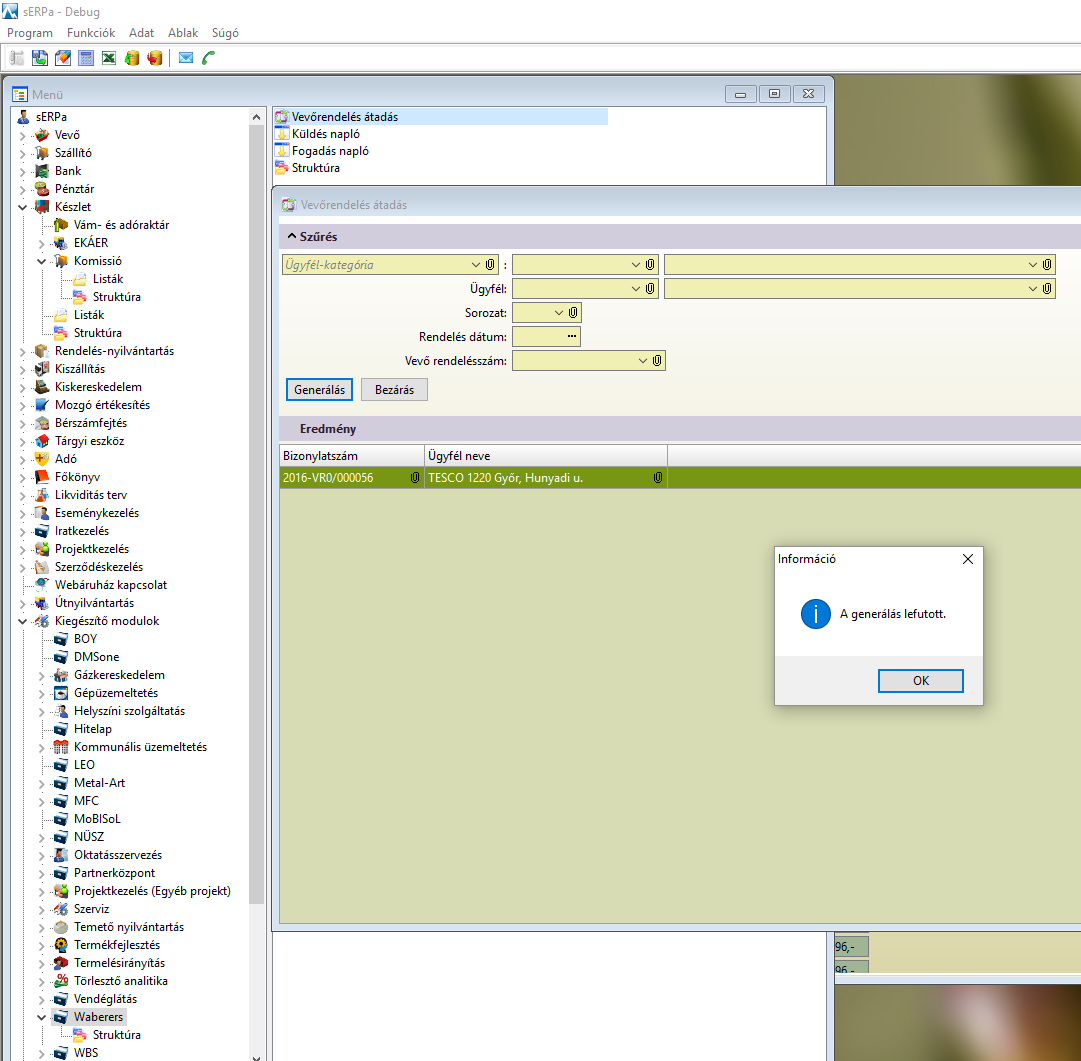Click the Excel export toolbar icon

[x=109, y=58]
